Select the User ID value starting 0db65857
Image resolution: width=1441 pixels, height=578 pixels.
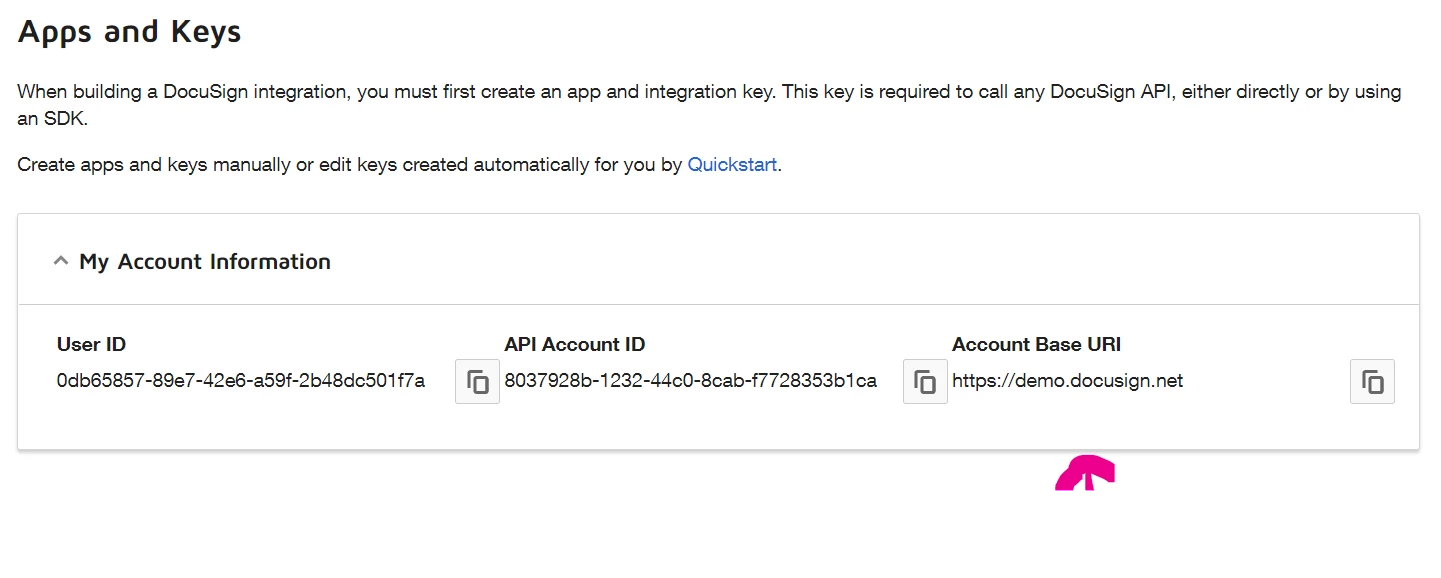pyautogui.click(x=241, y=381)
